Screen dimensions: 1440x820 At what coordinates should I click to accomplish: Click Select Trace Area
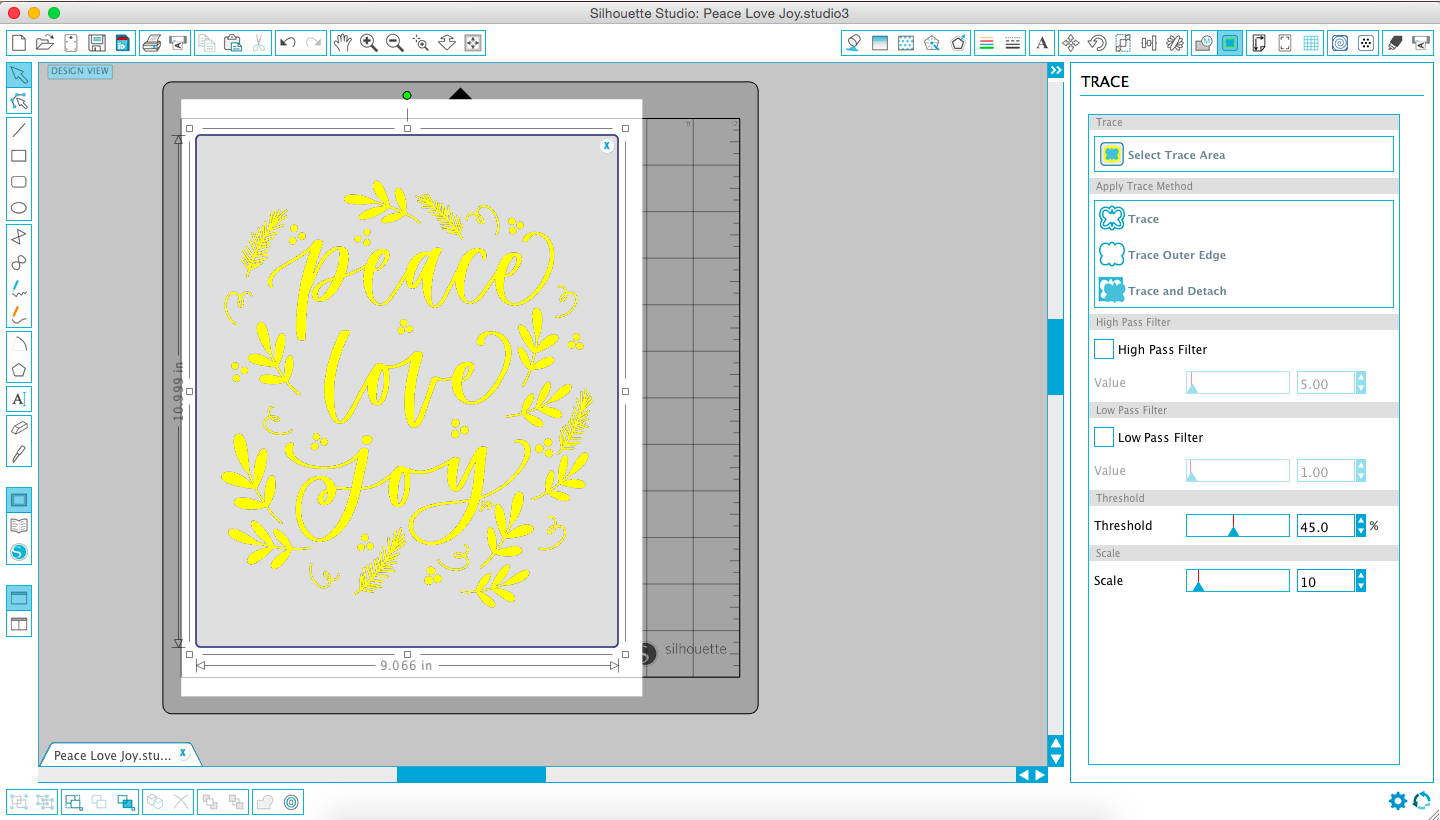pyautogui.click(x=1244, y=154)
